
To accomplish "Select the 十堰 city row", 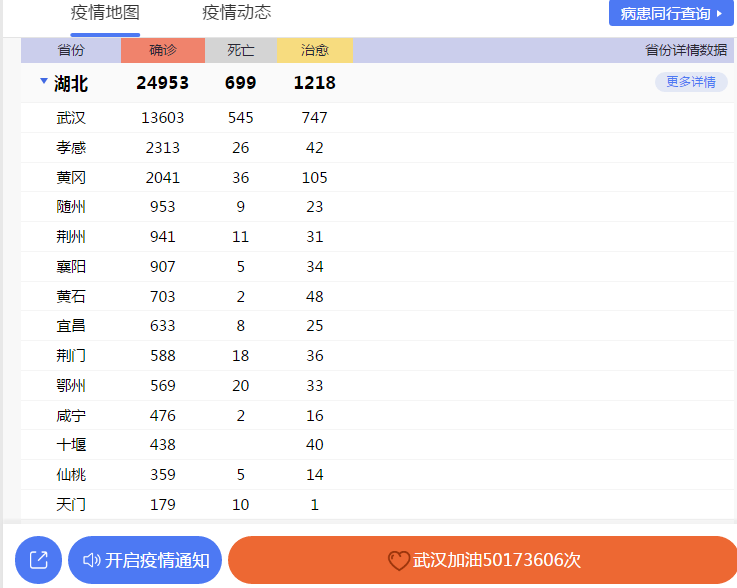I will point(71,445).
